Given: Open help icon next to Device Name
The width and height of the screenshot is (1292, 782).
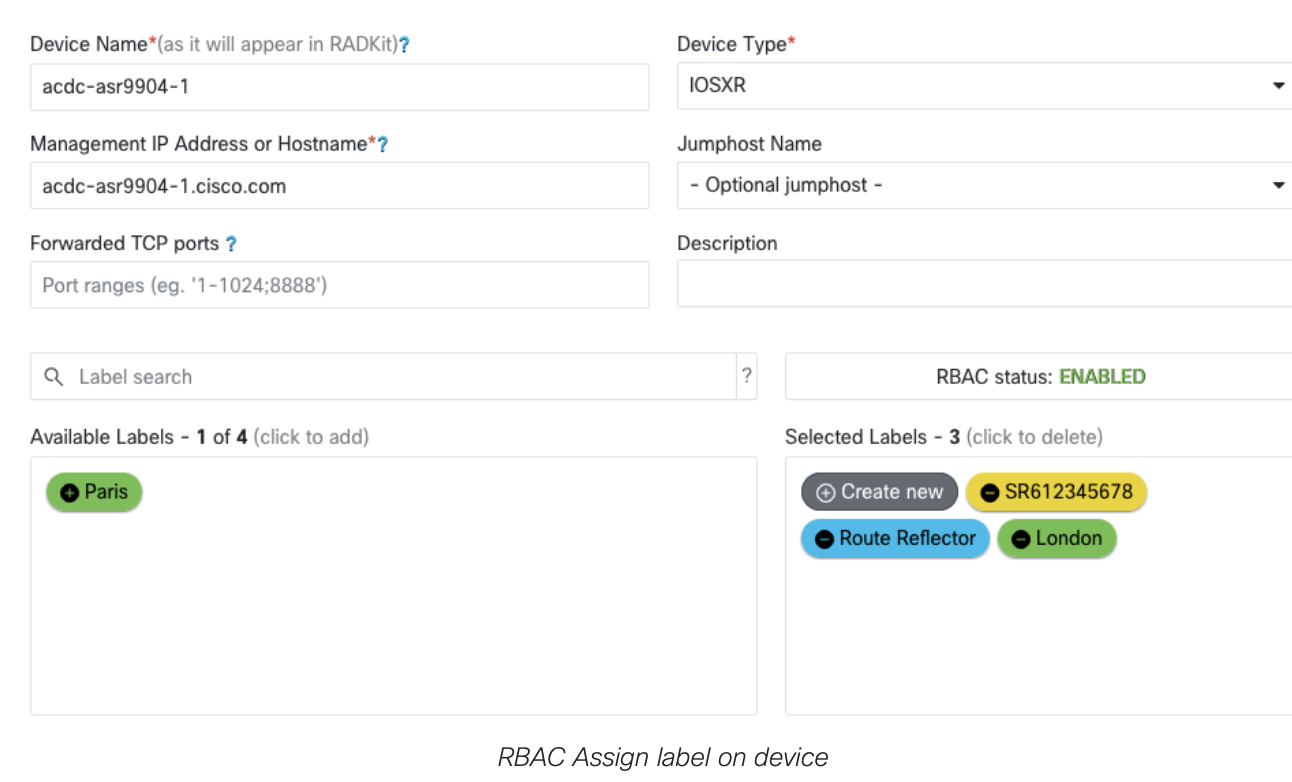Looking at the screenshot, I should coord(404,45).
